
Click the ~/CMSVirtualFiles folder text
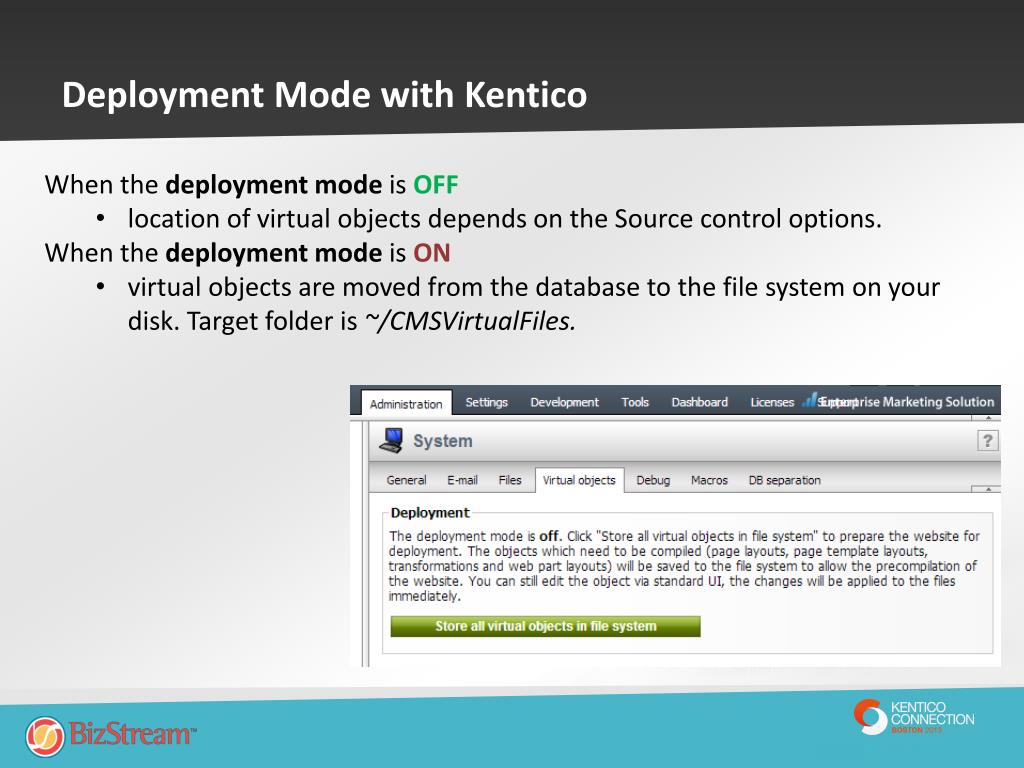tap(470, 321)
